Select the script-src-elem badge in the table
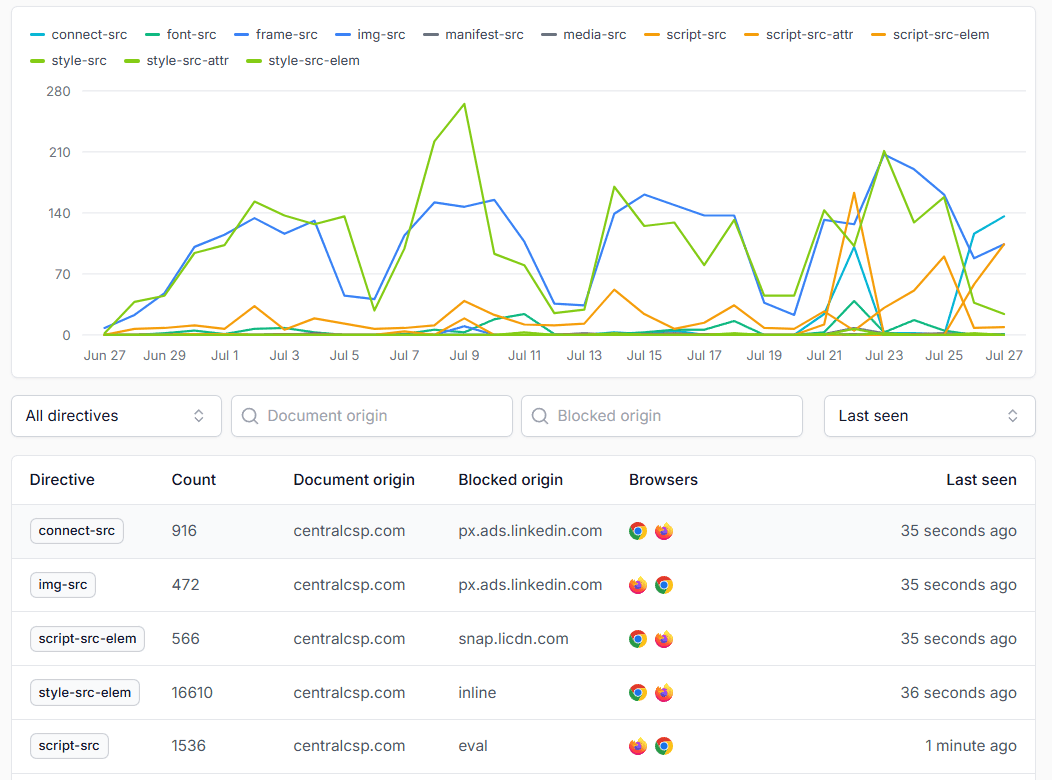The height and width of the screenshot is (780, 1052). (x=87, y=639)
